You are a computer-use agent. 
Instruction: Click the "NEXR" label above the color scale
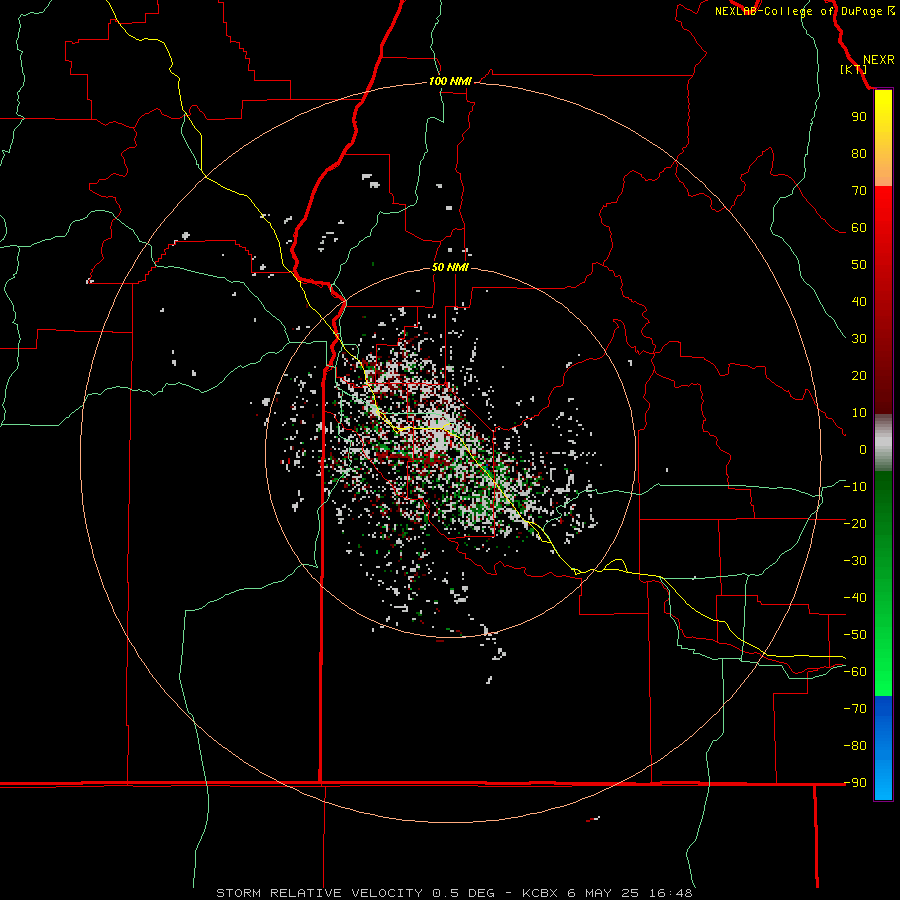[878, 60]
